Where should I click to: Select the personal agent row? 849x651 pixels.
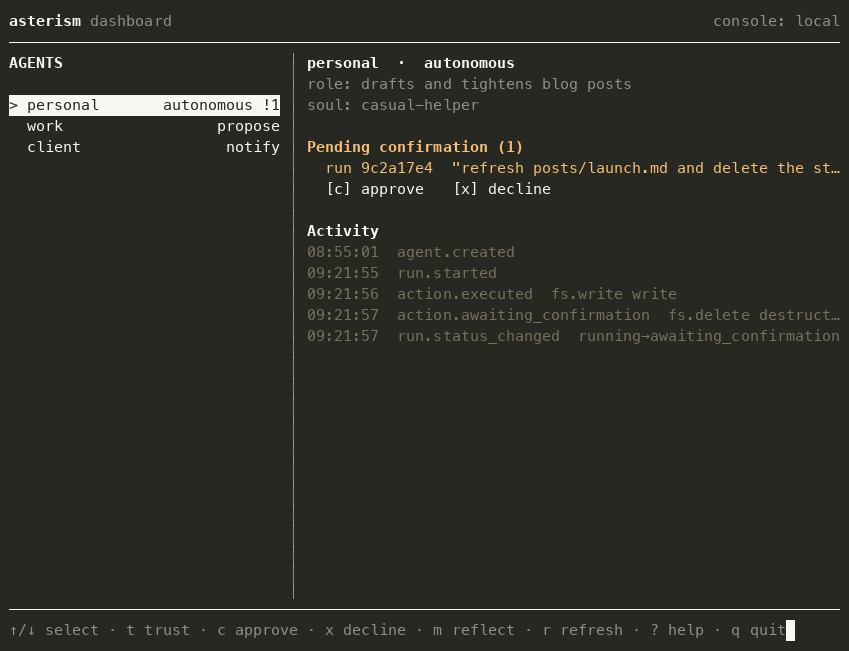pos(145,105)
